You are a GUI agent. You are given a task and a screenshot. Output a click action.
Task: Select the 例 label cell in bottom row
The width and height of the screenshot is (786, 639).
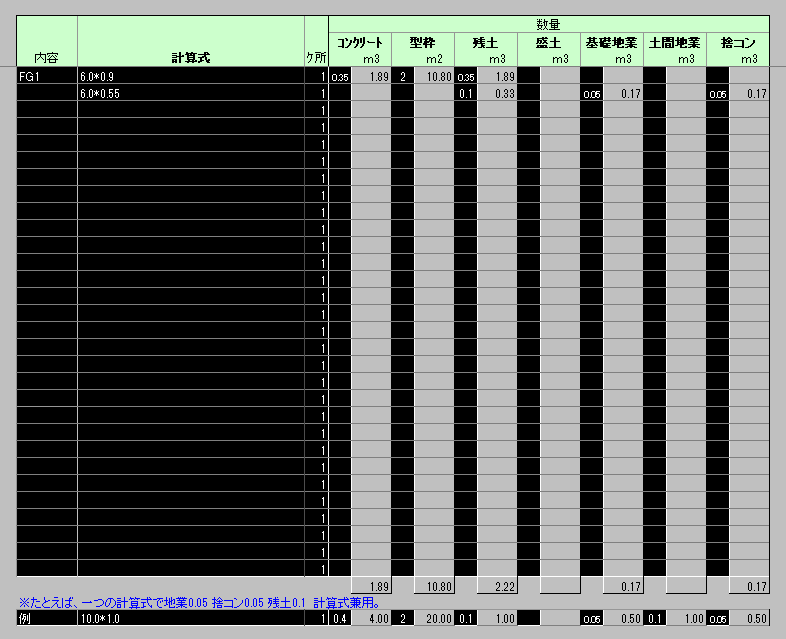tap(47, 619)
